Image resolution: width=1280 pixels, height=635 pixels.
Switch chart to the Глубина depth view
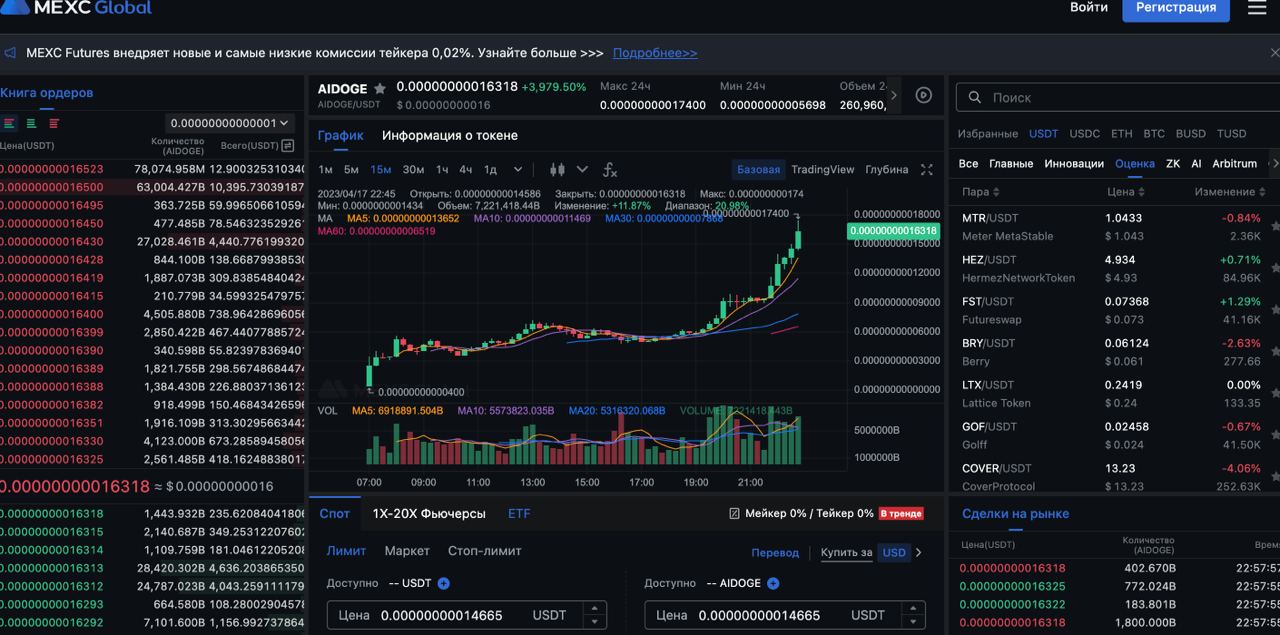887,170
